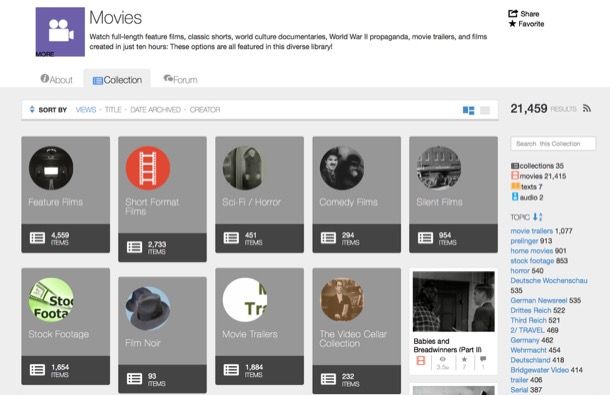Select topic Third Reich
This screenshot has width=610, height=395.
pyautogui.click(x=528, y=320)
